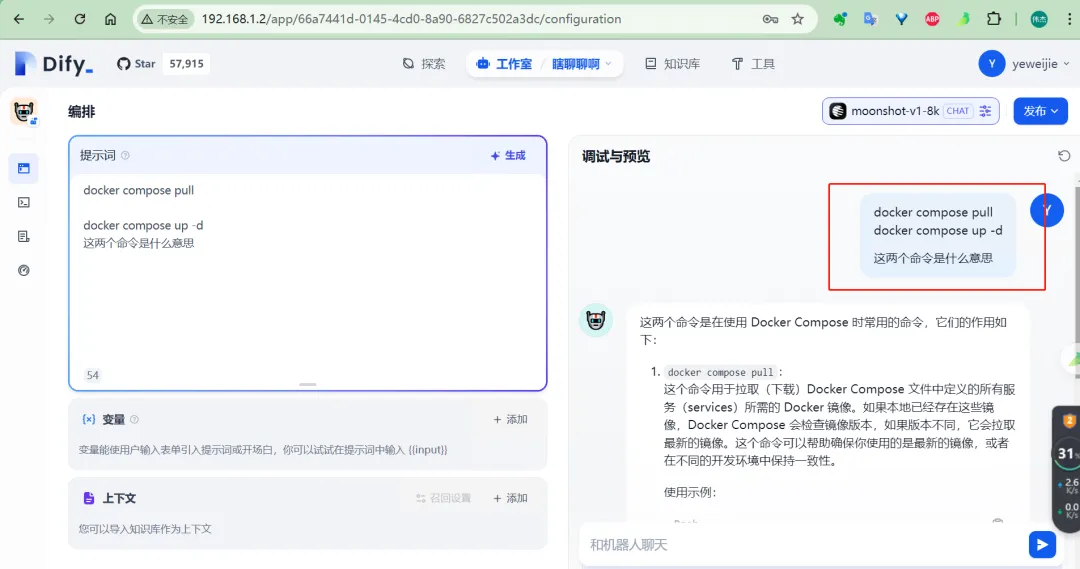Open the monitoring gauge icon in sidebar
The height and width of the screenshot is (569, 1080).
[24, 270]
